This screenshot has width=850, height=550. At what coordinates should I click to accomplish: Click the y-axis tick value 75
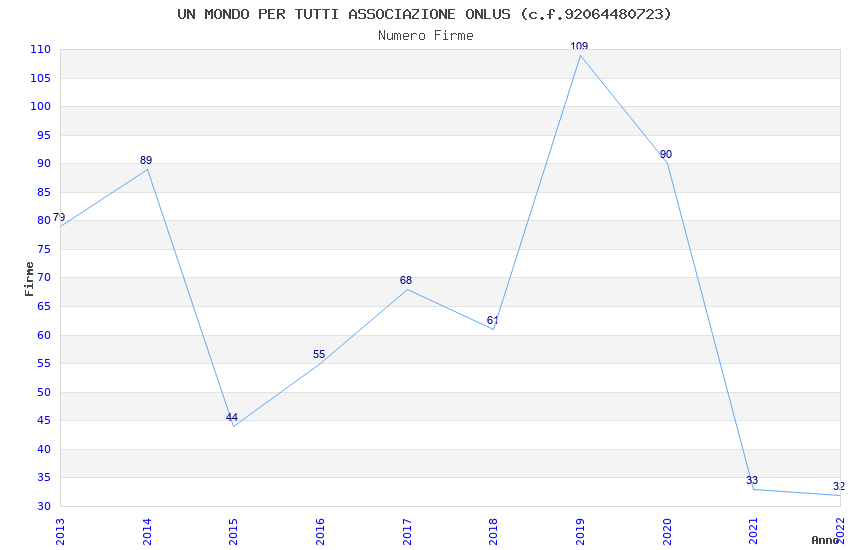pyautogui.click(x=43, y=249)
